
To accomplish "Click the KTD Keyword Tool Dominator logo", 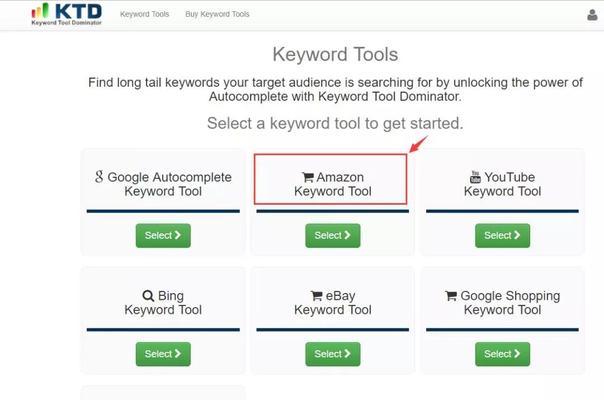I will tap(67, 14).
